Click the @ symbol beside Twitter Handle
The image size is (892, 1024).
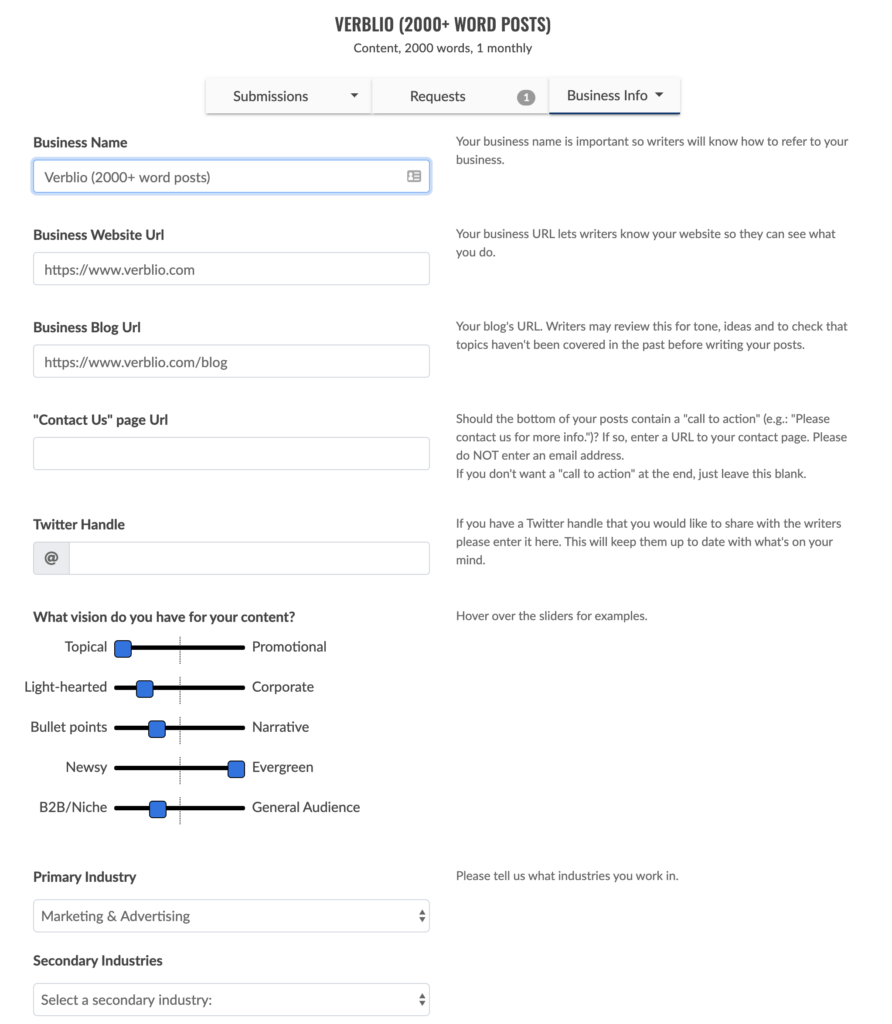pyautogui.click(x=51, y=559)
